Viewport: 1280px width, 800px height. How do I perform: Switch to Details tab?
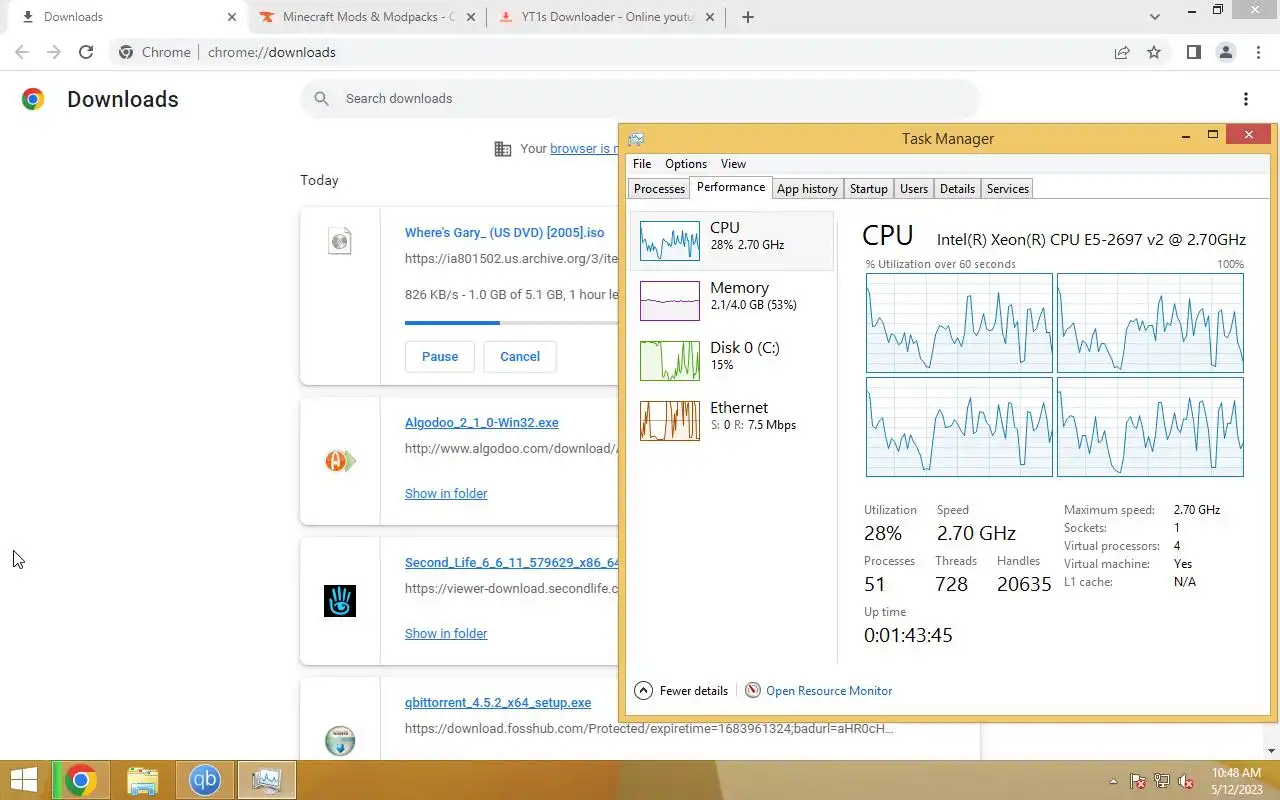(x=957, y=189)
